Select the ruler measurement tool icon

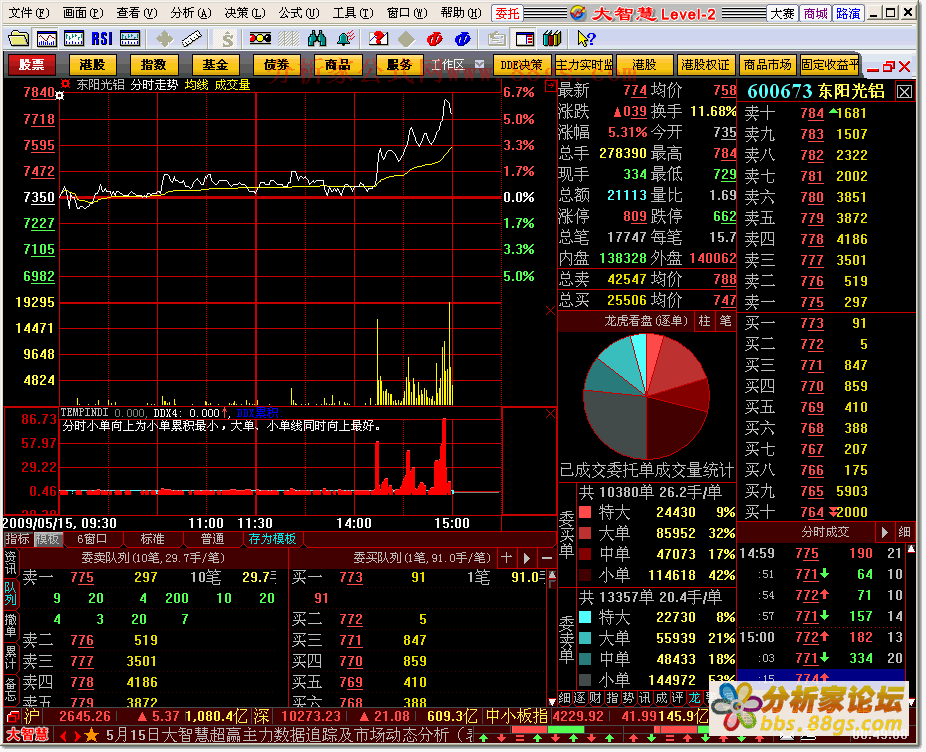tap(191, 39)
